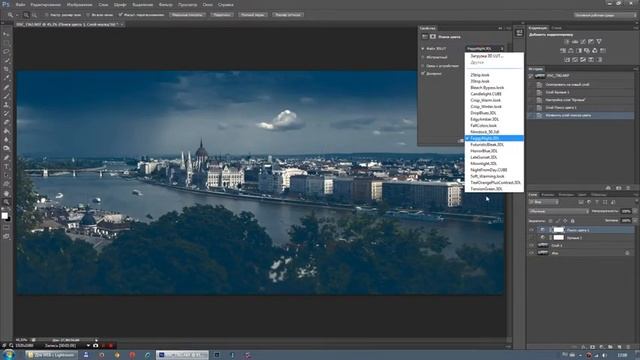
Task: Select the Абстрактный radio option
Action: click(x=423, y=57)
